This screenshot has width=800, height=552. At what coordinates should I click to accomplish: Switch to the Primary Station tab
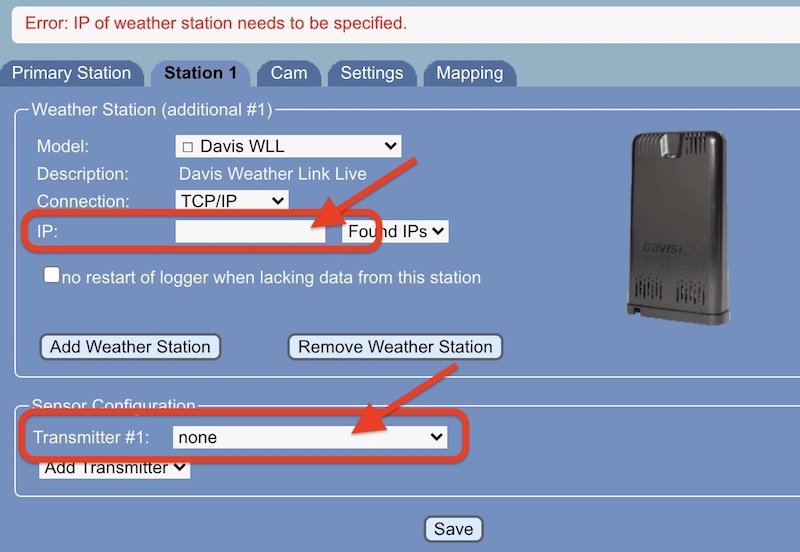[71, 73]
